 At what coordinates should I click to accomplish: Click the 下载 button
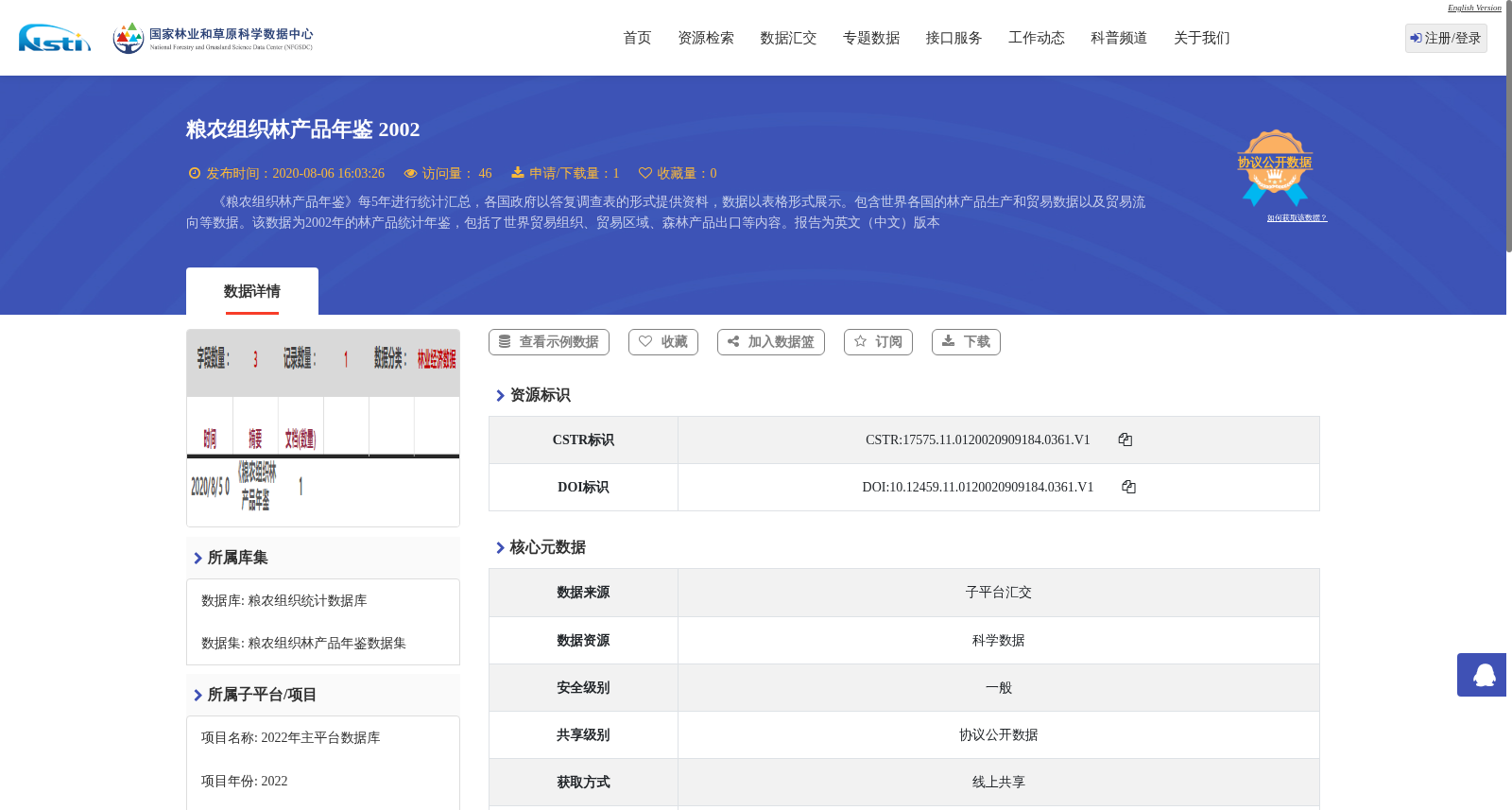click(x=966, y=342)
